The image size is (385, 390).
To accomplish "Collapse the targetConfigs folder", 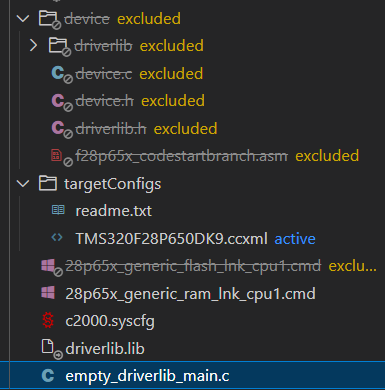I will (x=23, y=183).
